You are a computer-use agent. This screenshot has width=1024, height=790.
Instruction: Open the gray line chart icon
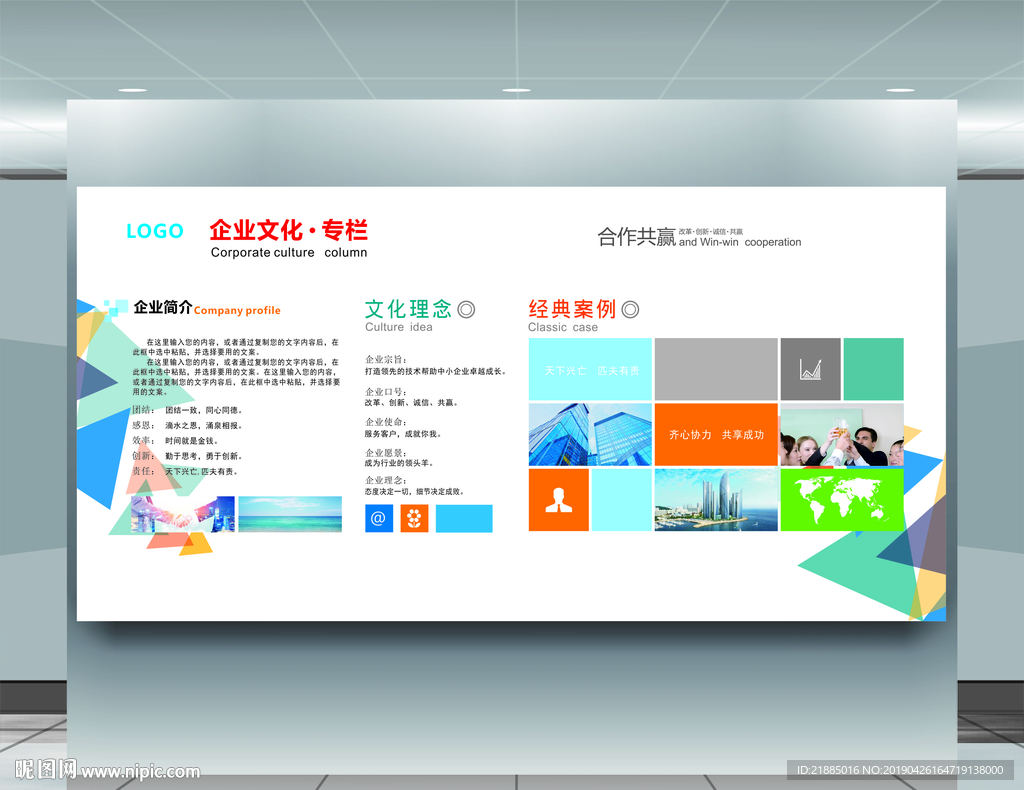[810, 368]
